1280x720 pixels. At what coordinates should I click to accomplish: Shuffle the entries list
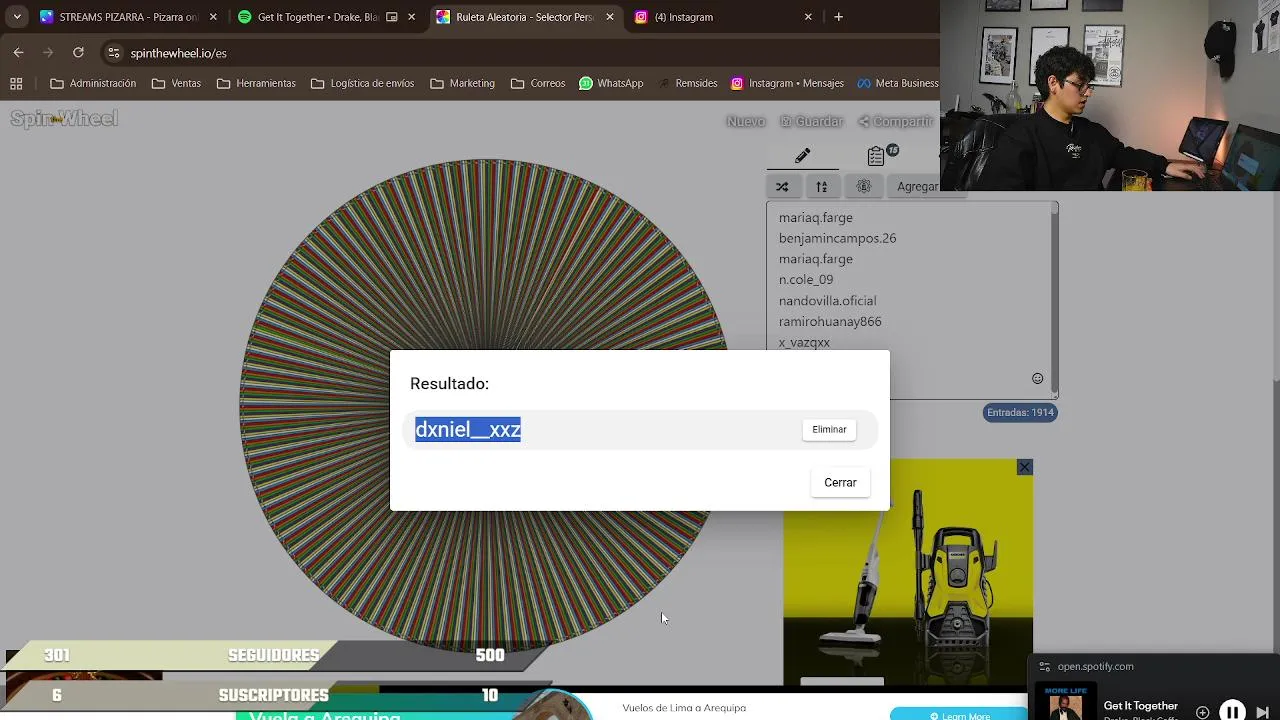click(782, 186)
